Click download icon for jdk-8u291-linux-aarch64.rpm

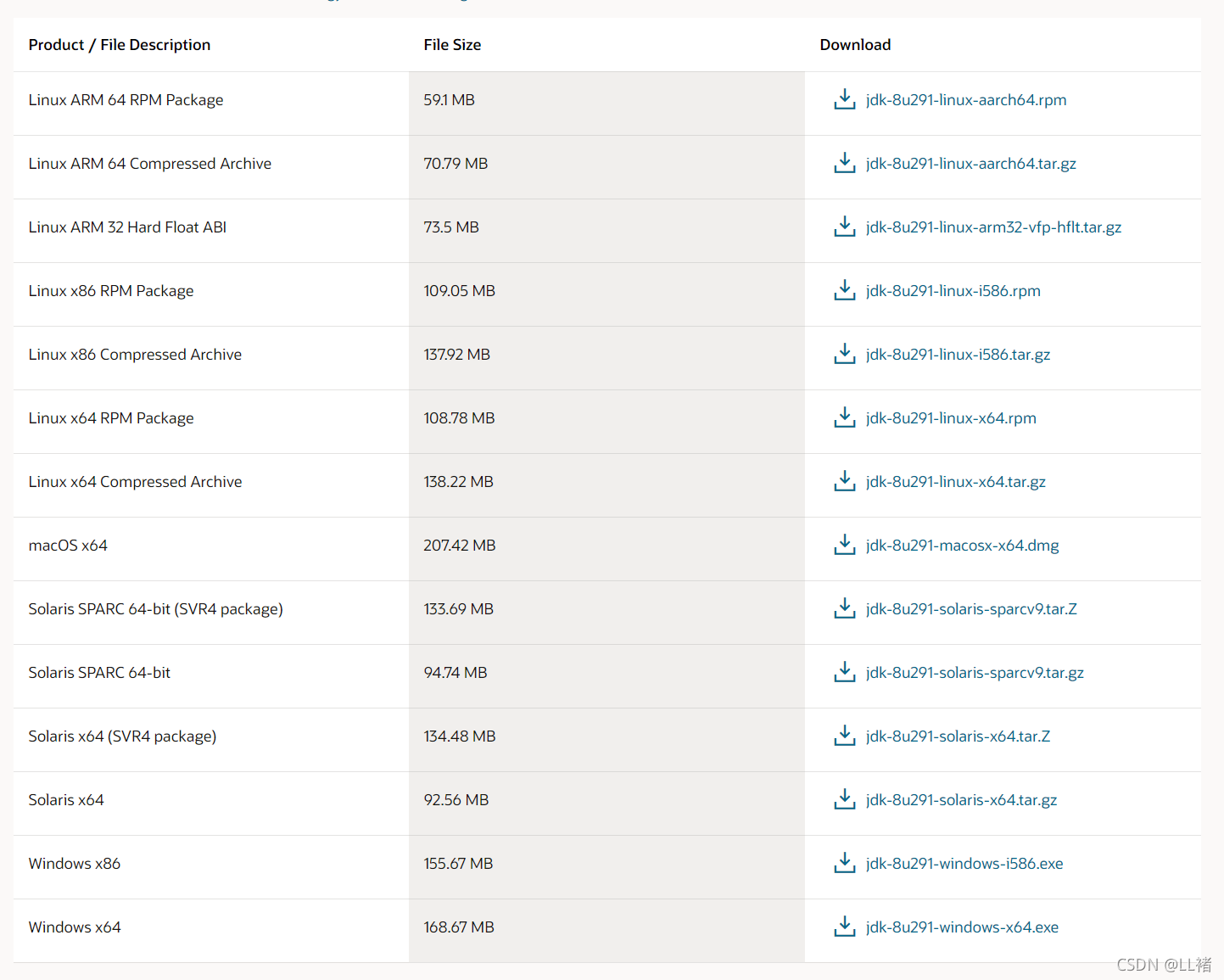click(x=844, y=99)
